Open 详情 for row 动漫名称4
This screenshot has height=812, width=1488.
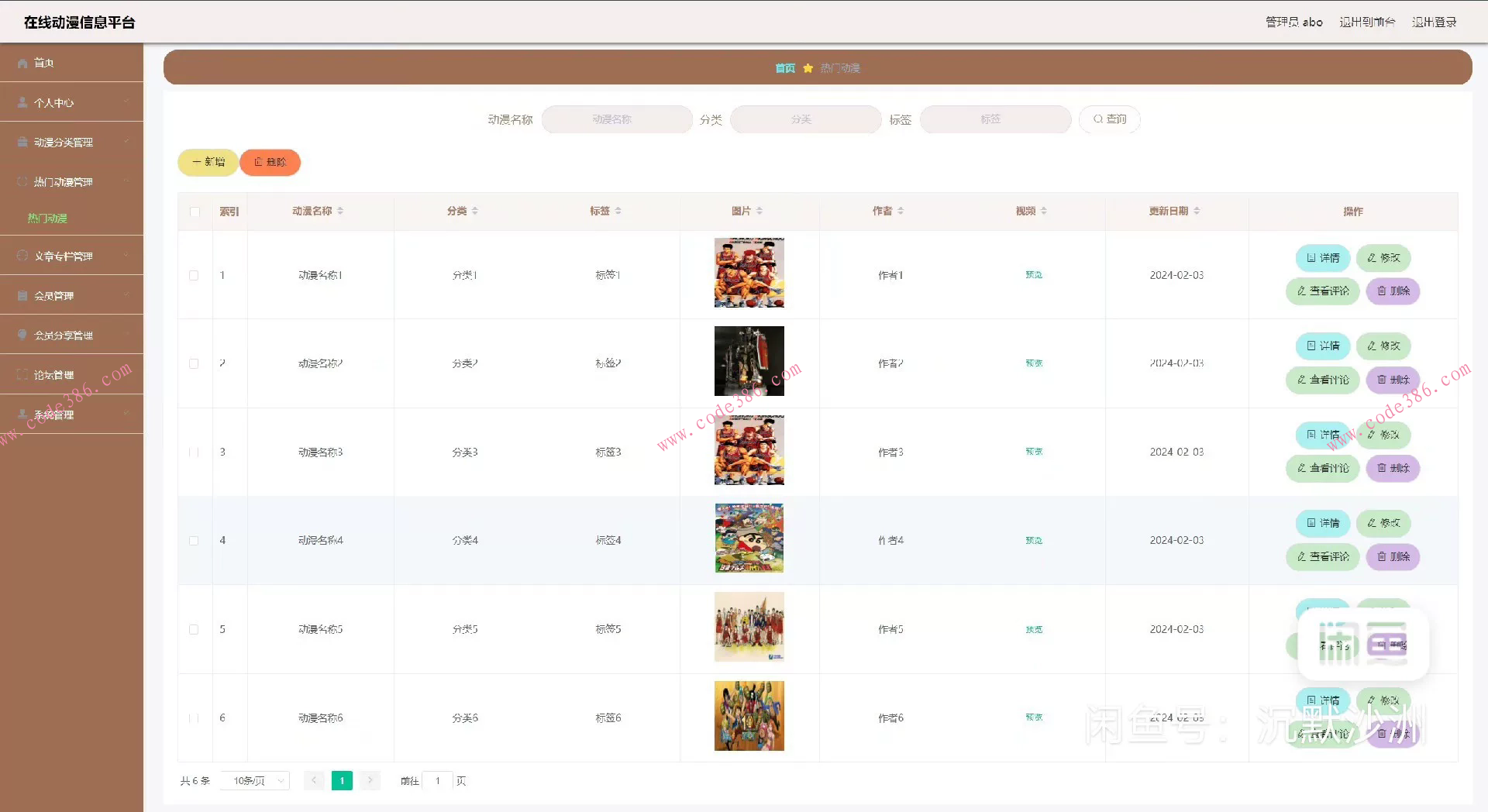coord(1323,523)
